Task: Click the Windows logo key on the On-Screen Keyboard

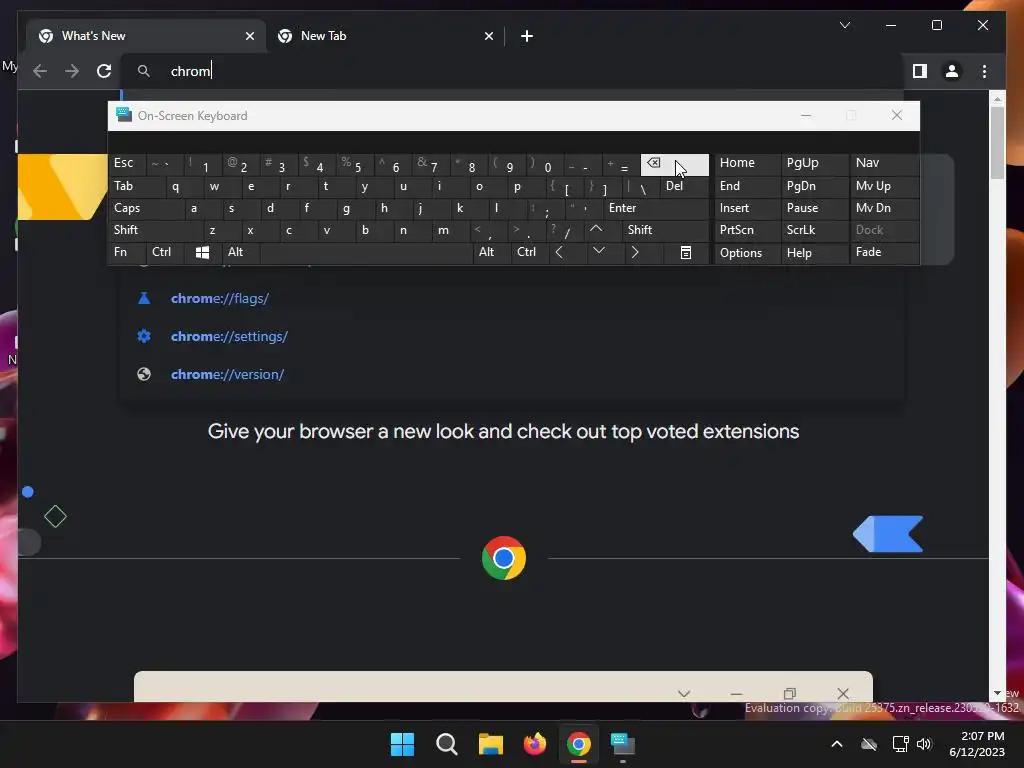Action: click(x=202, y=253)
